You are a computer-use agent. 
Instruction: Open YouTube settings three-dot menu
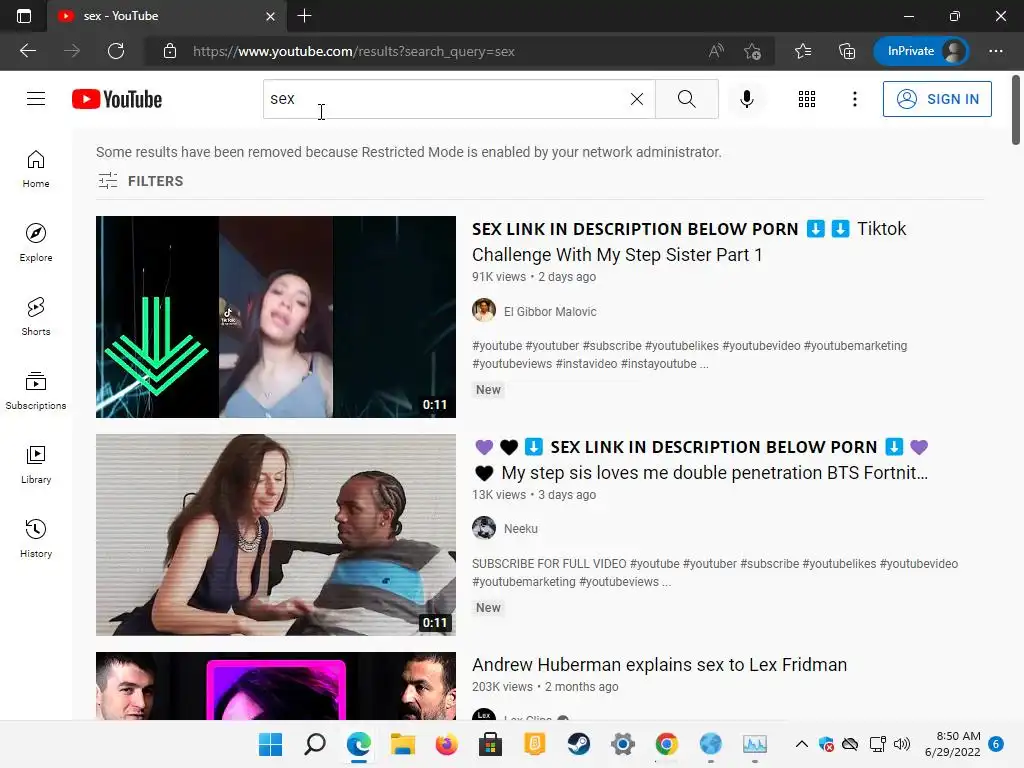tap(854, 99)
